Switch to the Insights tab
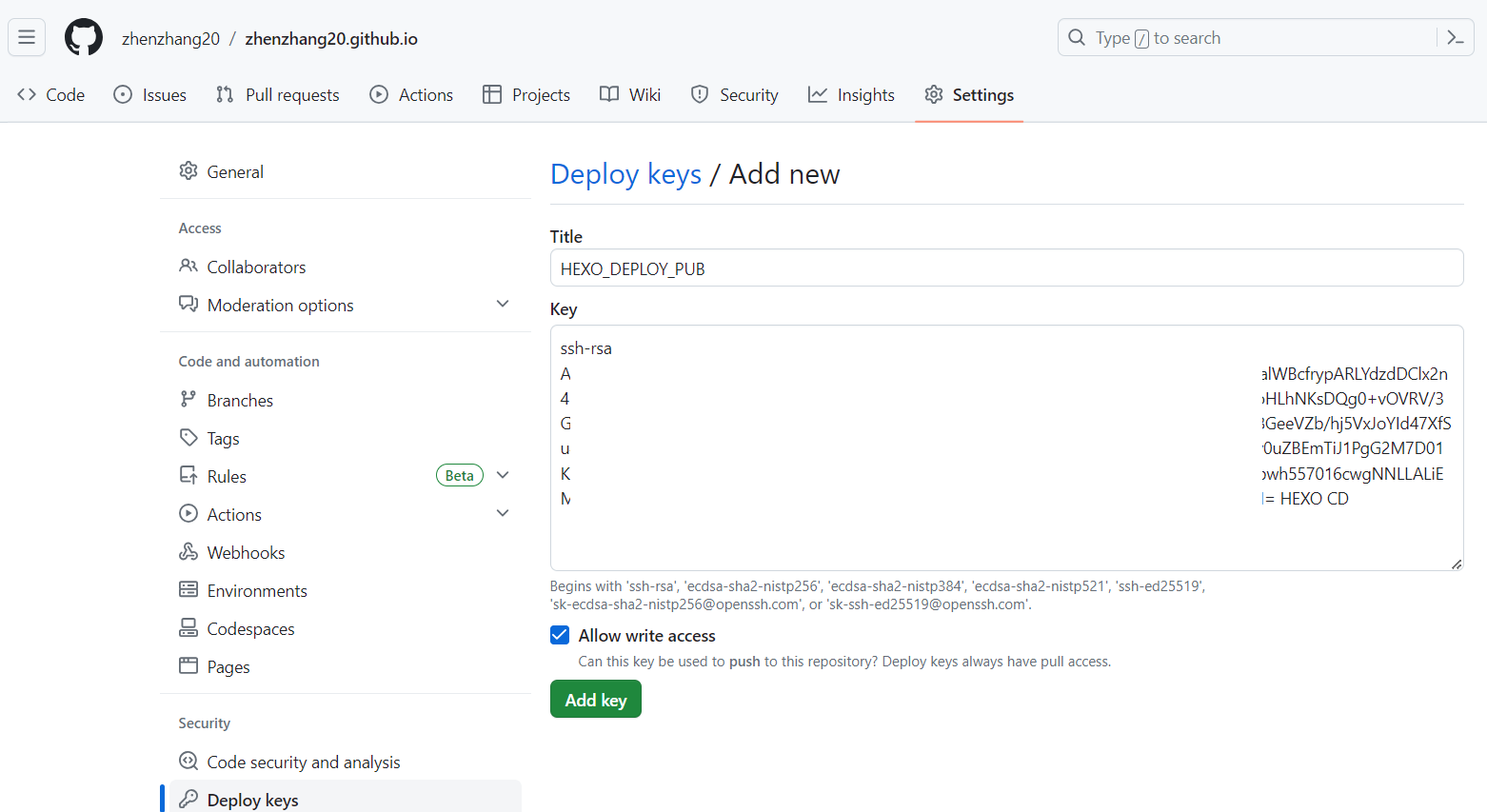The image size is (1487, 812). [x=851, y=94]
